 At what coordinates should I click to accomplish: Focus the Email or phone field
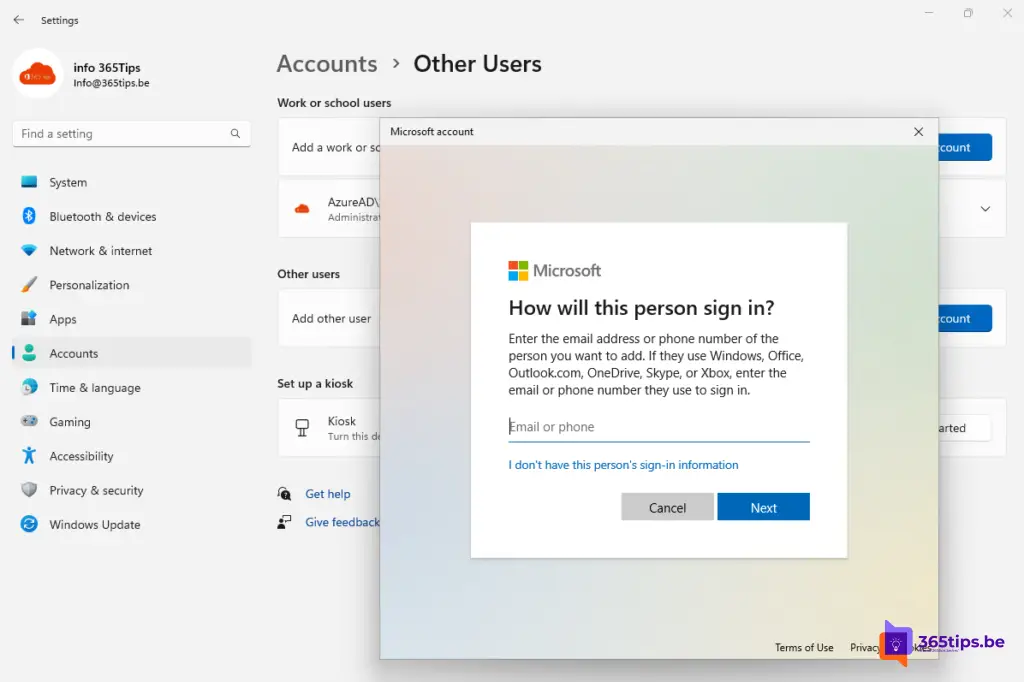pyautogui.click(x=658, y=427)
